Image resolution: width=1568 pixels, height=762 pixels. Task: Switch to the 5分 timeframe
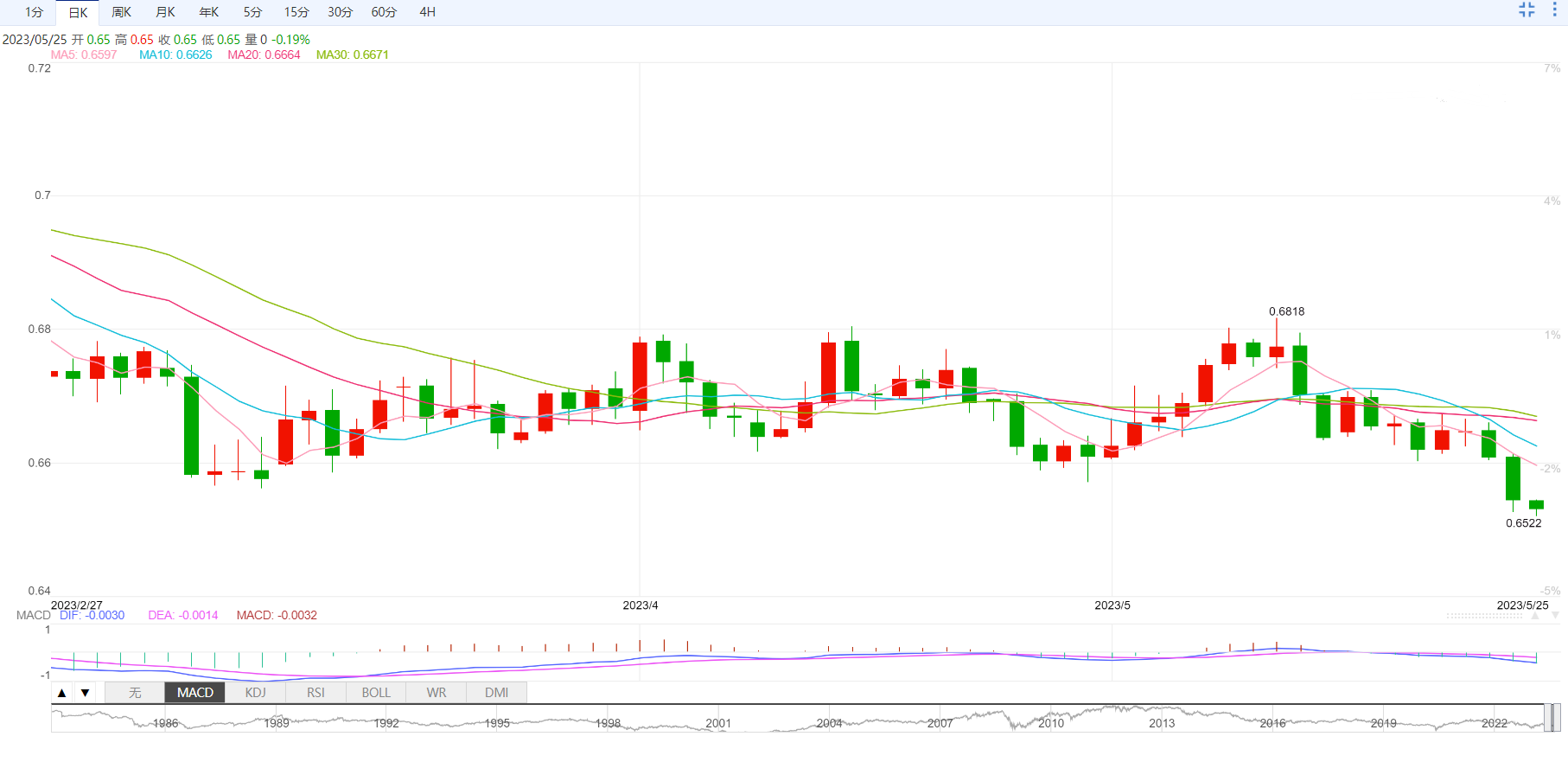pos(252,12)
